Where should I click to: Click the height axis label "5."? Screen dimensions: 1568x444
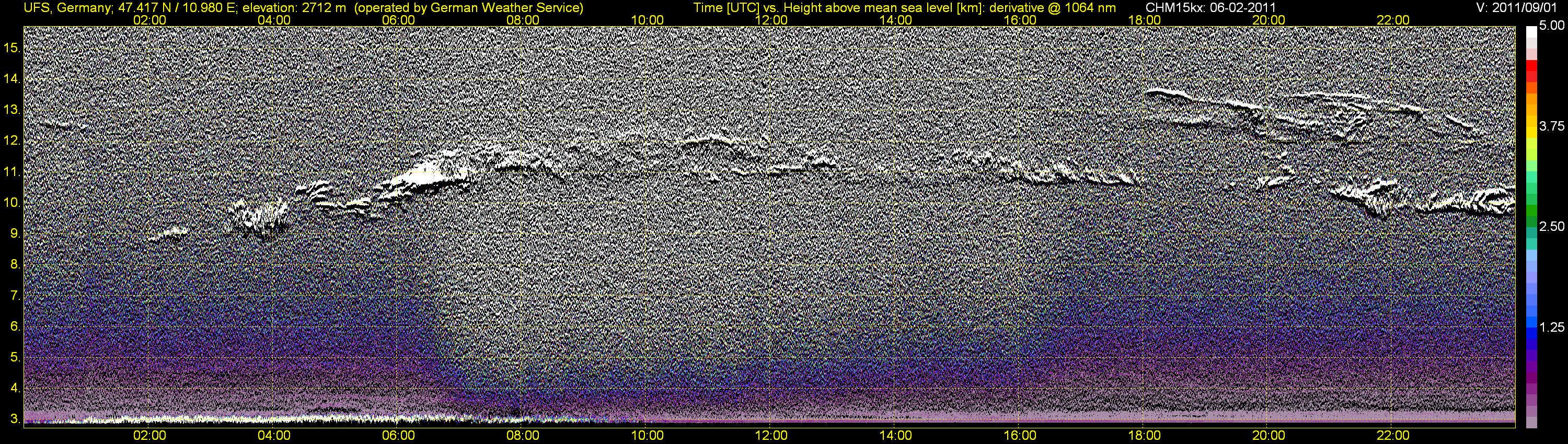(15, 357)
